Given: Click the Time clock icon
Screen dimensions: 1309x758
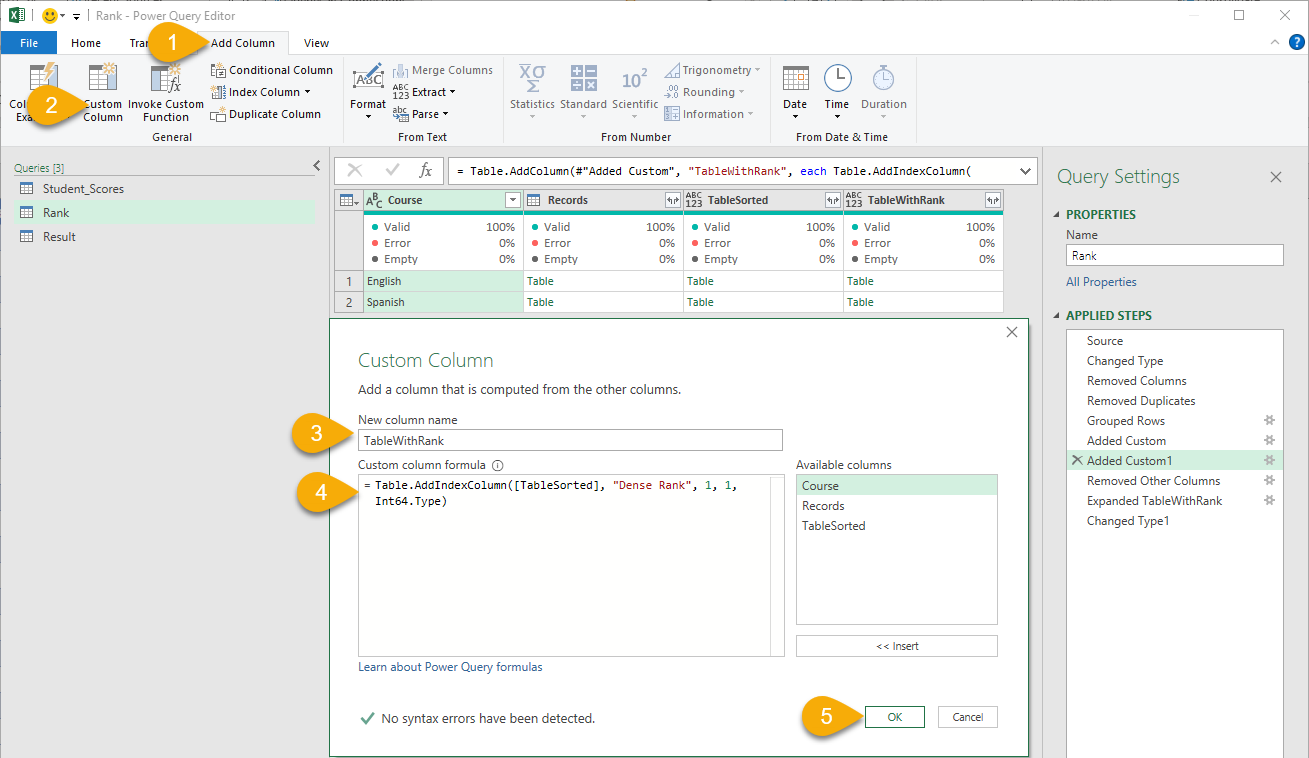Looking at the screenshot, I should pyautogui.click(x=837, y=78).
